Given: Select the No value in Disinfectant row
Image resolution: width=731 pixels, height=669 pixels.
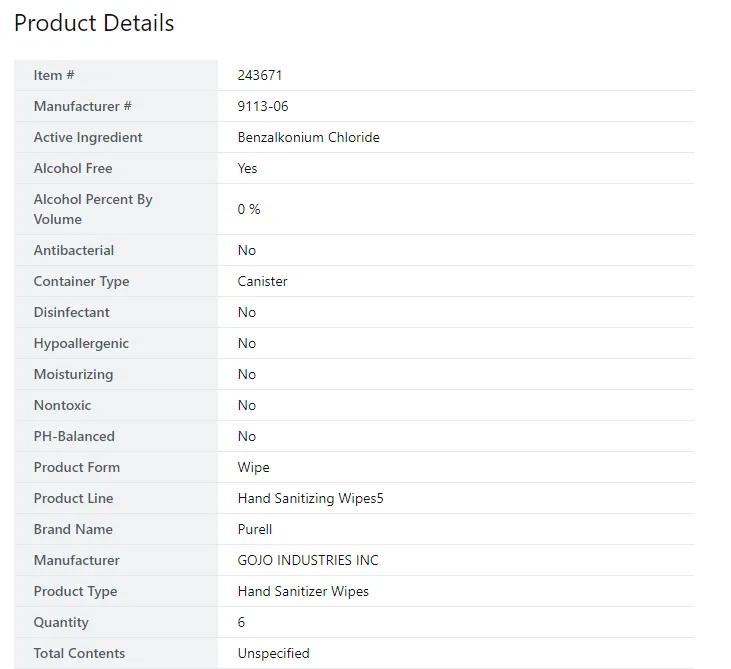Looking at the screenshot, I should click(247, 312).
